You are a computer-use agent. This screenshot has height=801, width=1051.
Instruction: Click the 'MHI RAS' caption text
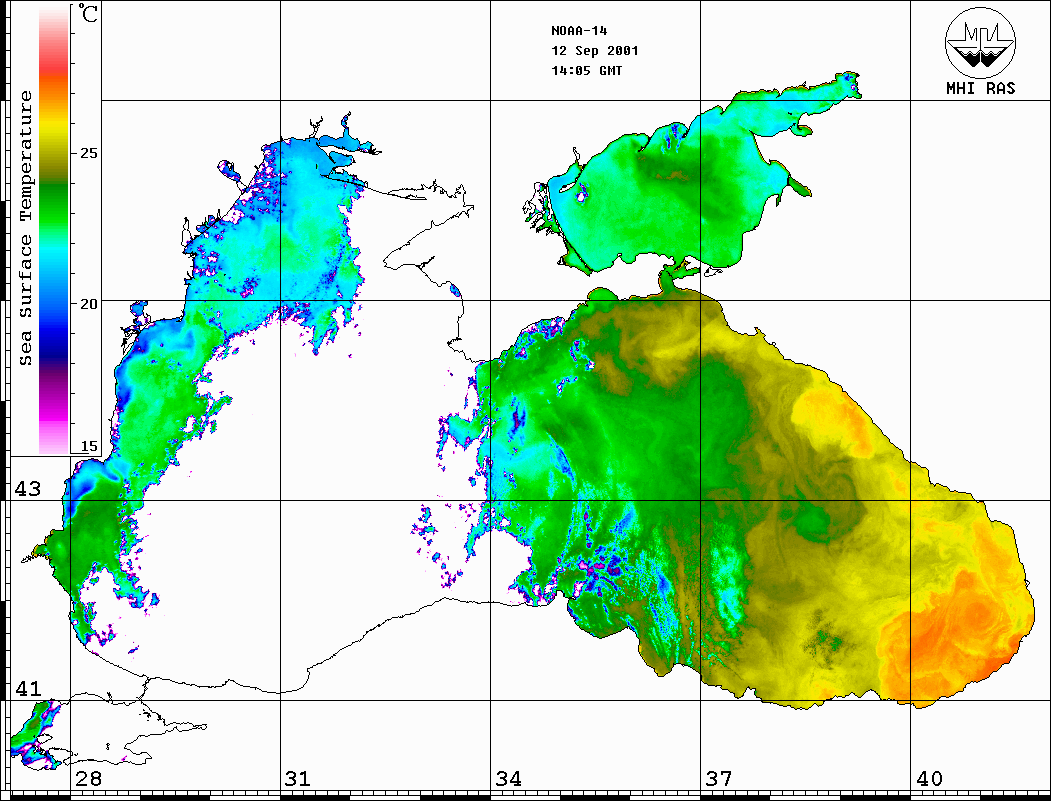click(980, 88)
